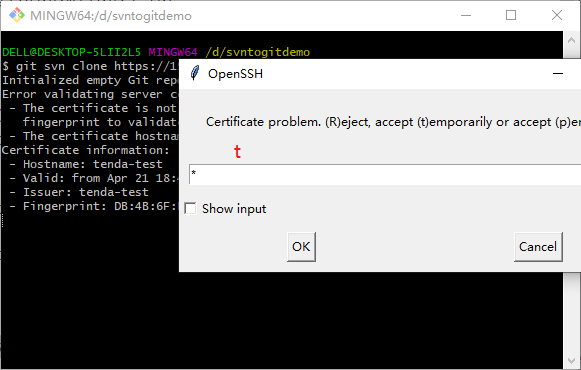Maximize the MINGW64 terminal window
The image size is (581, 370).
(511, 16)
